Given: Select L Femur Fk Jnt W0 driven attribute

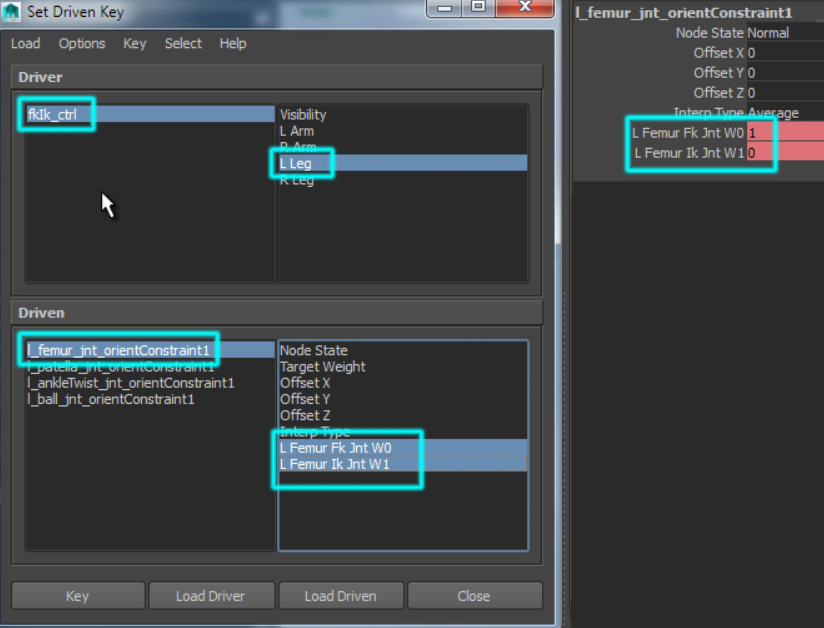Looking at the screenshot, I should pos(403,448).
